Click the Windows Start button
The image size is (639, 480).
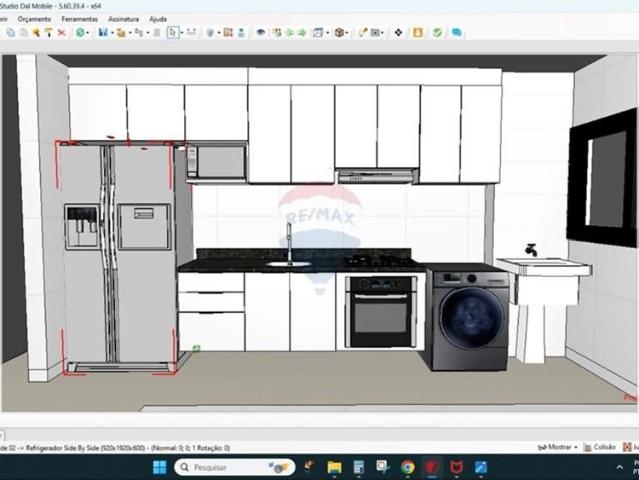(159, 467)
